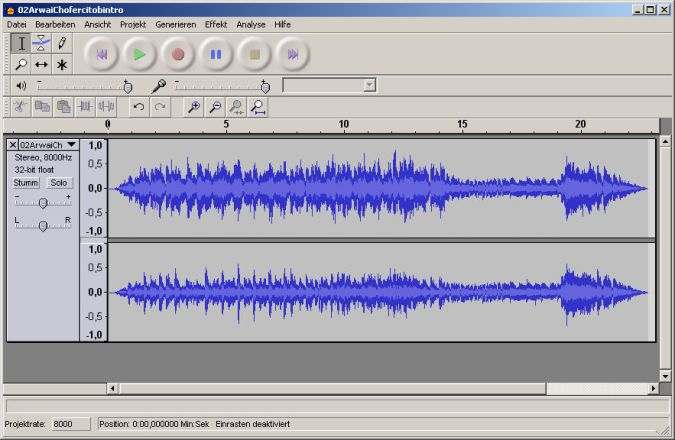Open the Bearbeiten menu

point(55,25)
